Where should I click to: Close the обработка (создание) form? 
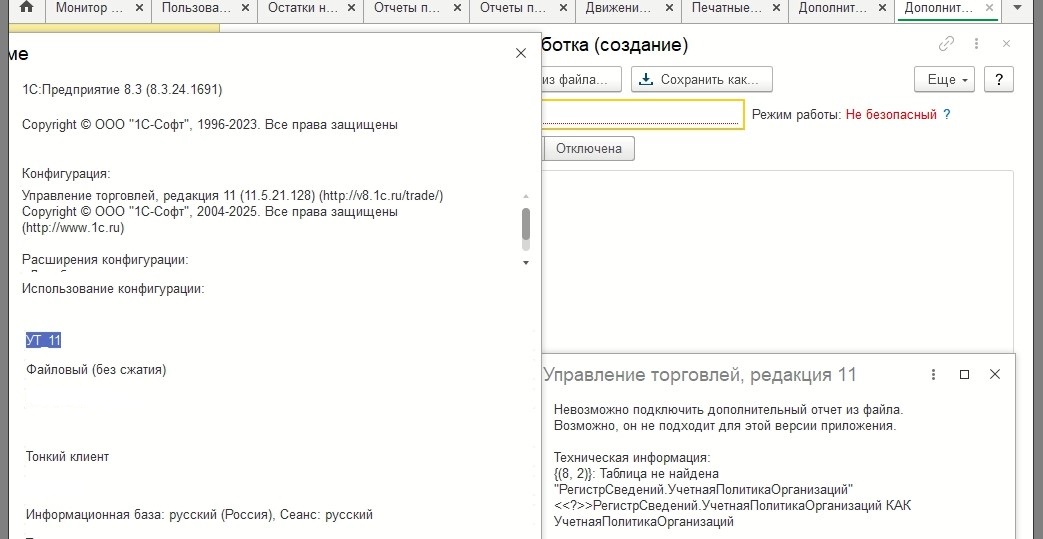click(1006, 44)
